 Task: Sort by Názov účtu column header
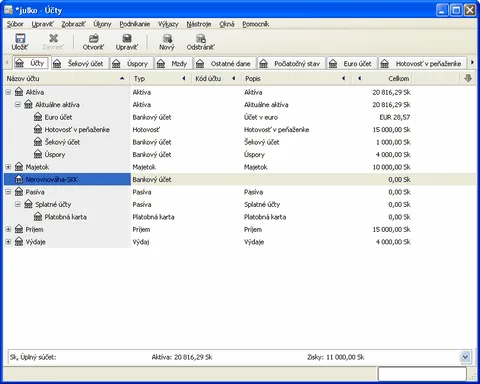[x=66, y=78]
